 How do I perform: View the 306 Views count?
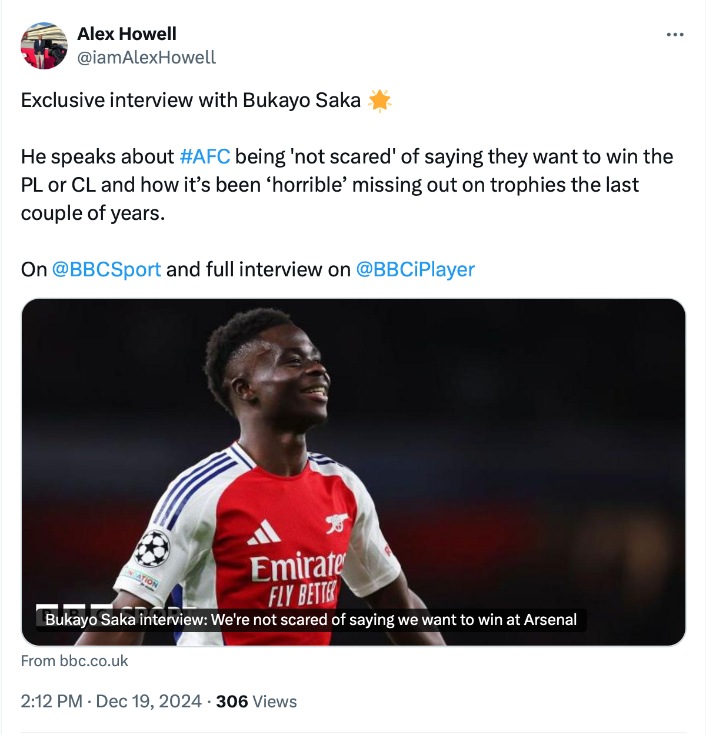(256, 701)
